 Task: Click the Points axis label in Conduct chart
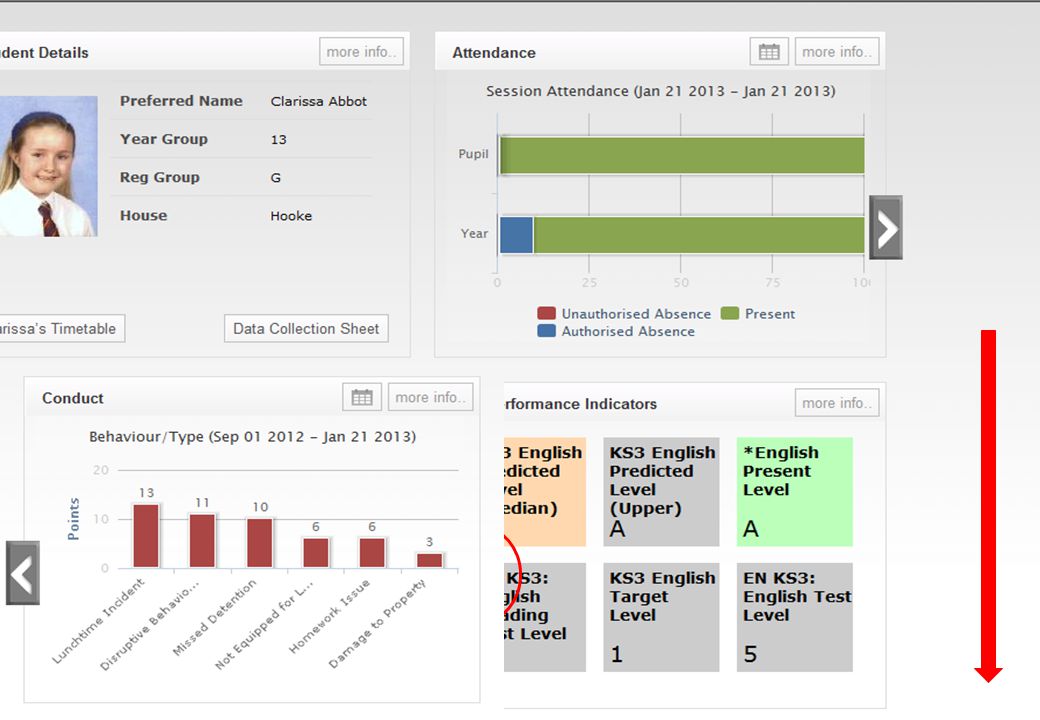pyautogui.click(x=74, y=519)
